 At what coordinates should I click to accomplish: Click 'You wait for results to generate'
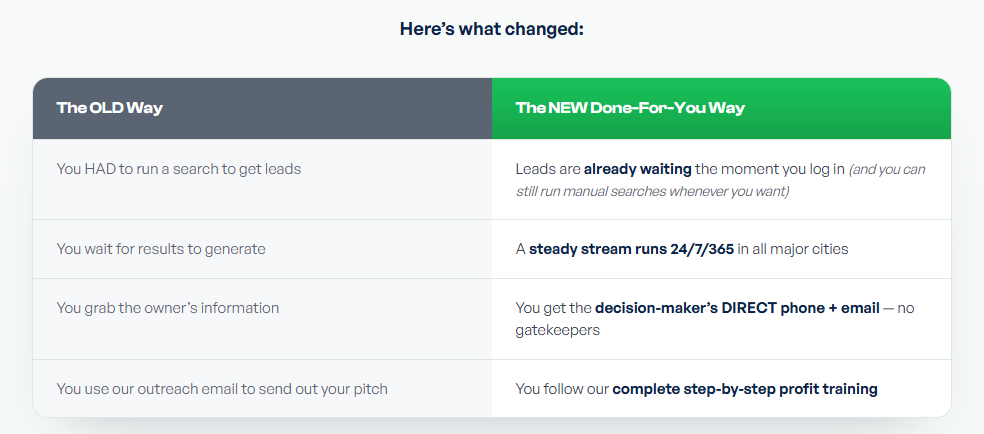161,249
